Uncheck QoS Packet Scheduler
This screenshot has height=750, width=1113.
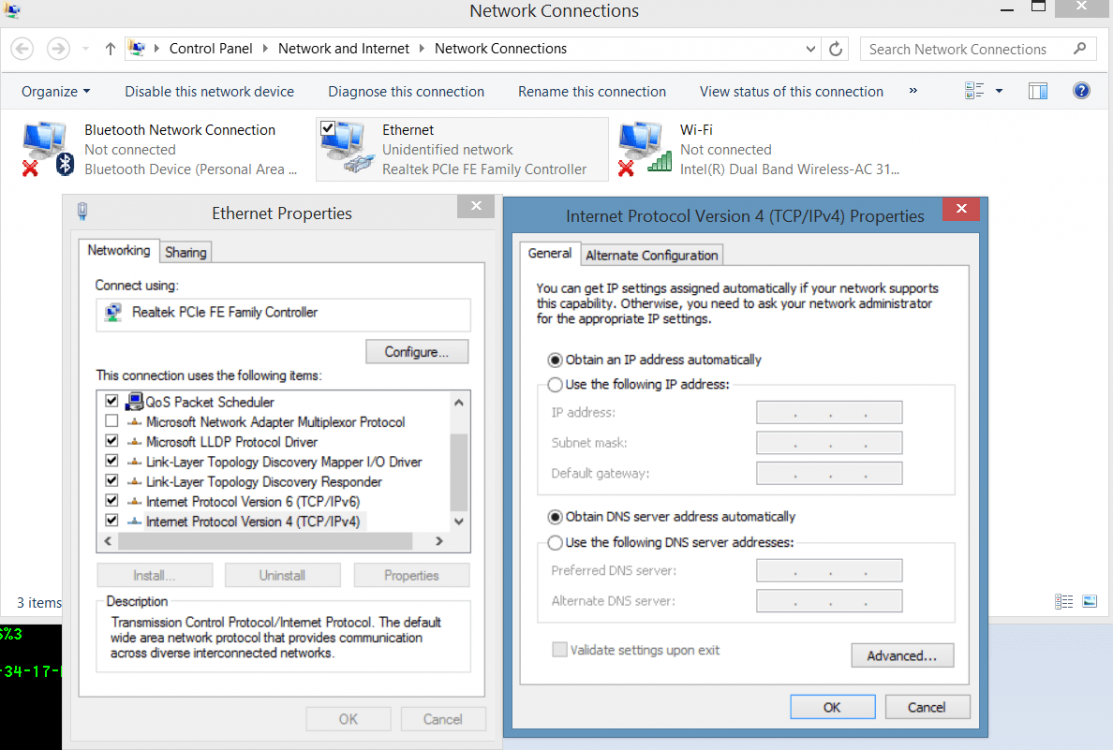click(x=111, y=401)
